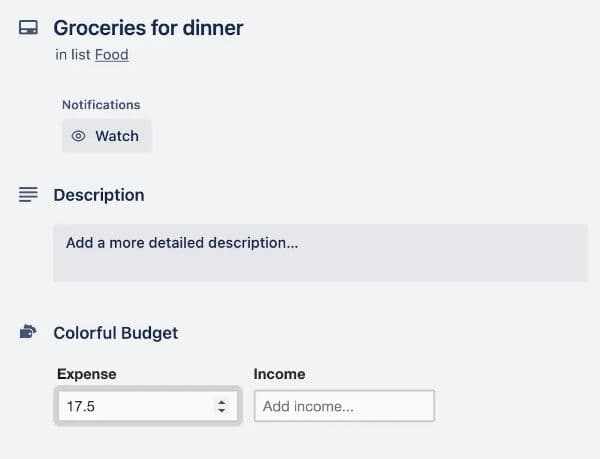Click the Add income input field
This screenshot has width=600, height=459.
tap(344, 406)
